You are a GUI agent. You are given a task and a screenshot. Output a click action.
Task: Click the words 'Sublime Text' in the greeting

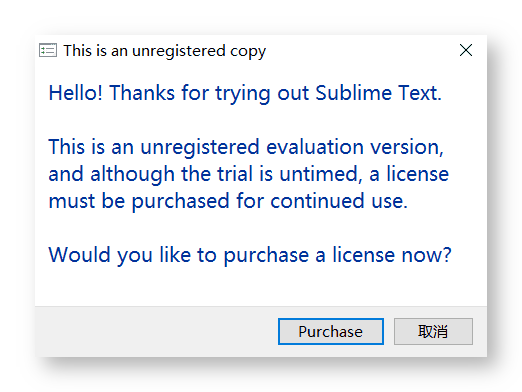pyautogui.click(x=376, y=93)
